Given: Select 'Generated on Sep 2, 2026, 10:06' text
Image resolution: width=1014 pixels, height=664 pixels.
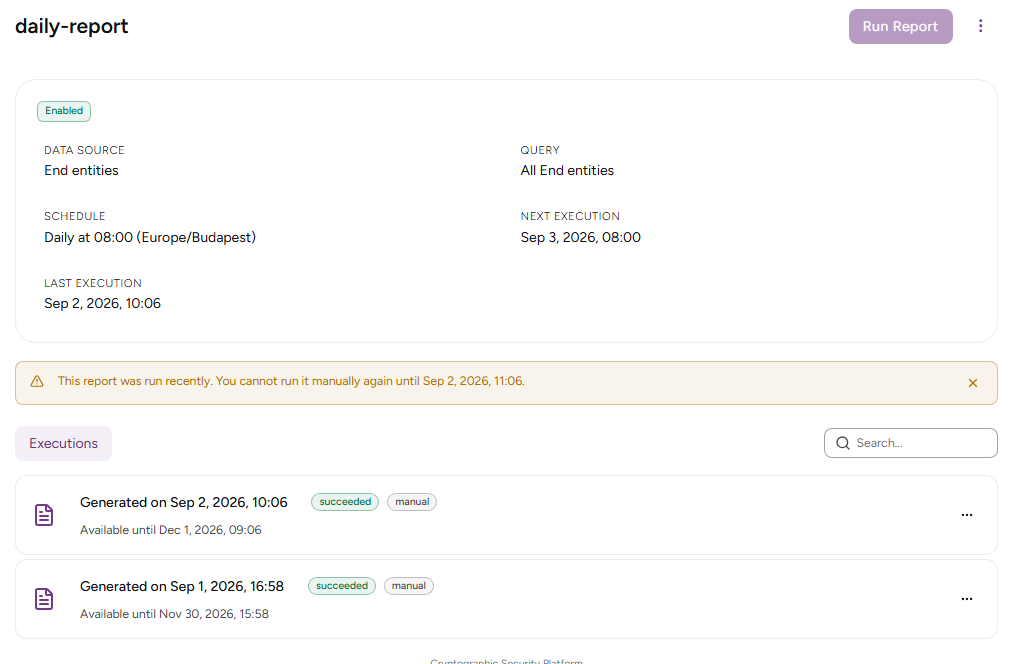Looking at the screenshot, I should click(x=184, y=502).
